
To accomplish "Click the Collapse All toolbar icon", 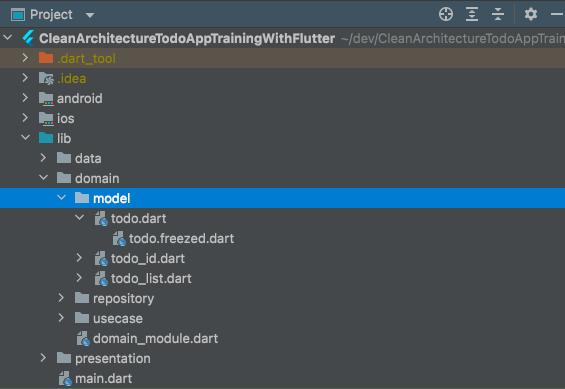I will (x=498, y=14).
